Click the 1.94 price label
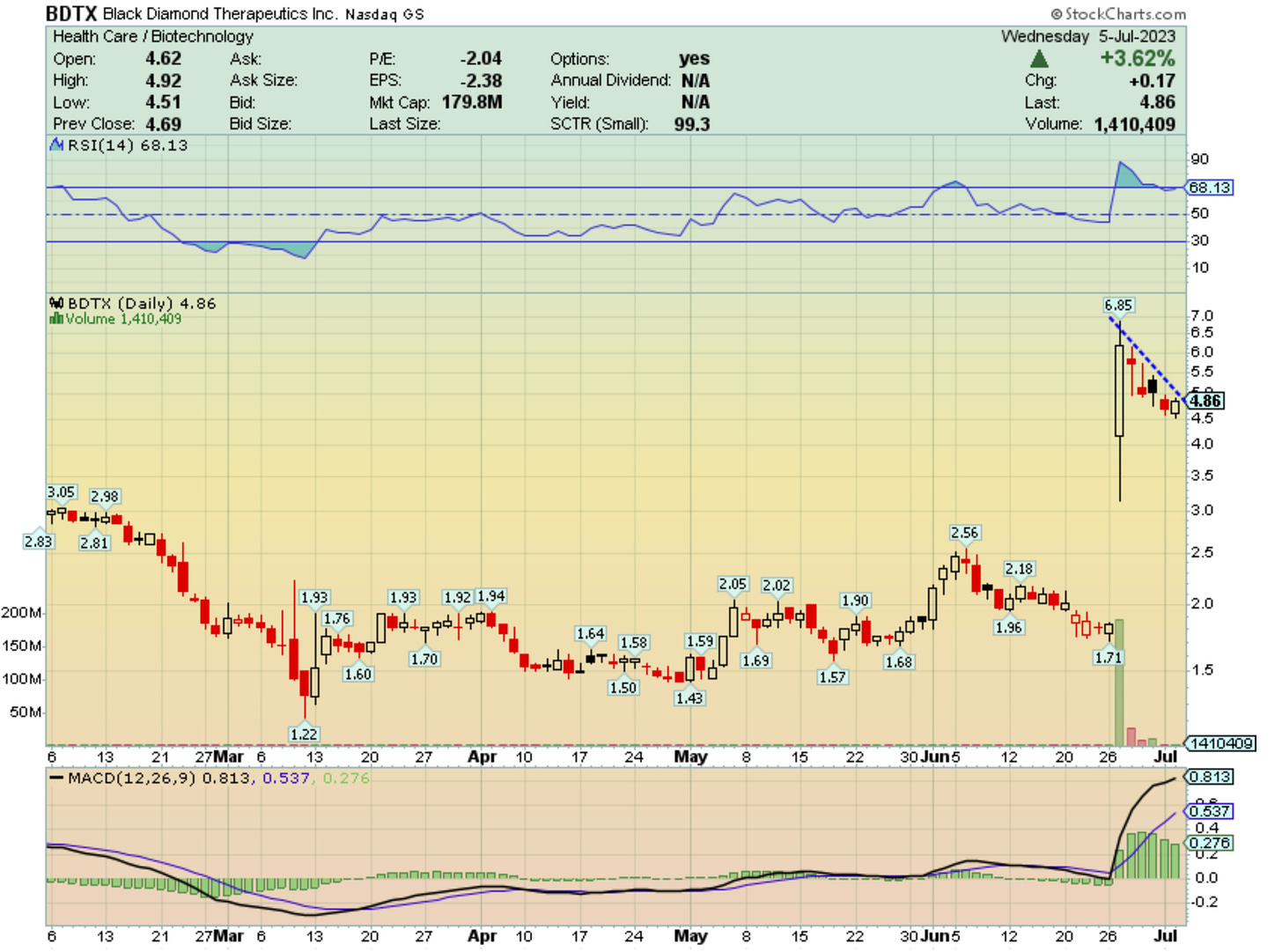Viewport: 1282px width, 952px height. [490, 596]
